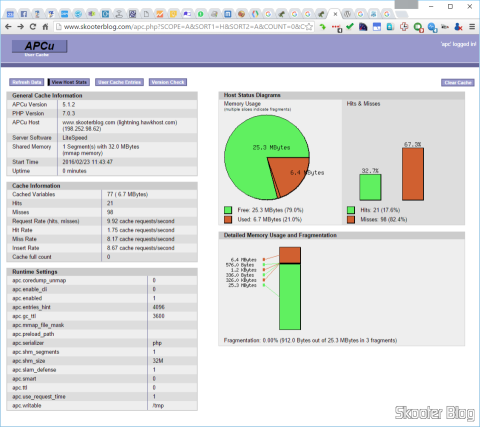
Task: Click the green 32.7% hits bar
Action: (x=370, y=187)
